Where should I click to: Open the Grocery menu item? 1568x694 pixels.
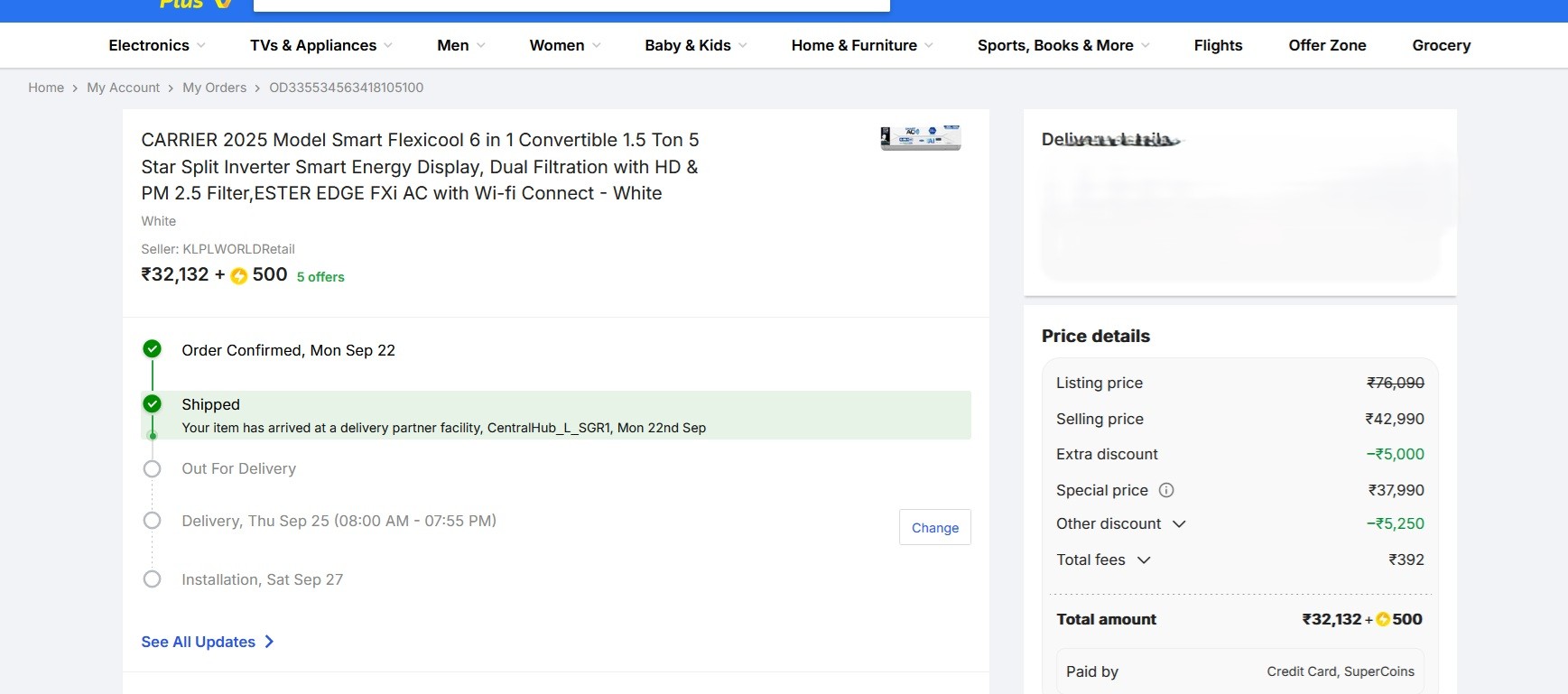click(x=1441, y=45)
